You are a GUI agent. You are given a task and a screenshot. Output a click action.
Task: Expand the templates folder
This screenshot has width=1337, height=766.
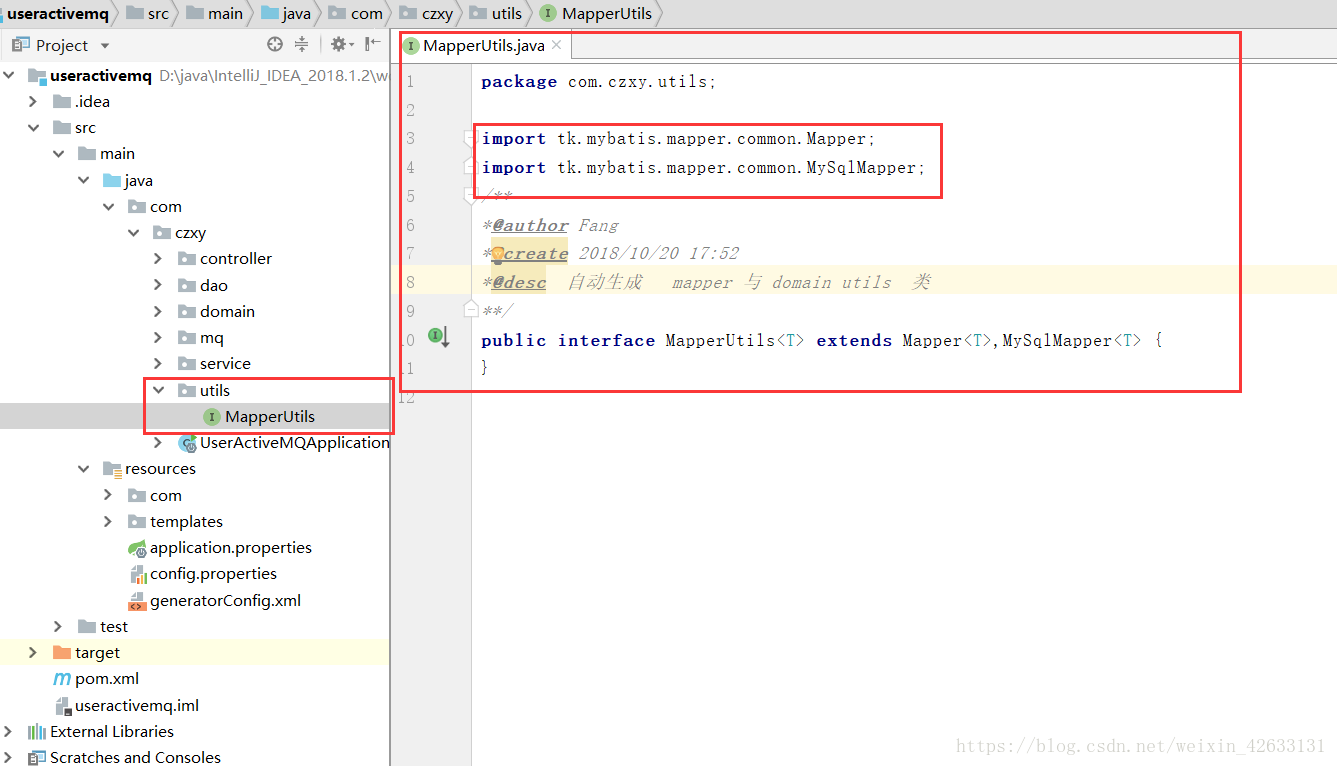pyautogui.click(x=108, y=521)
